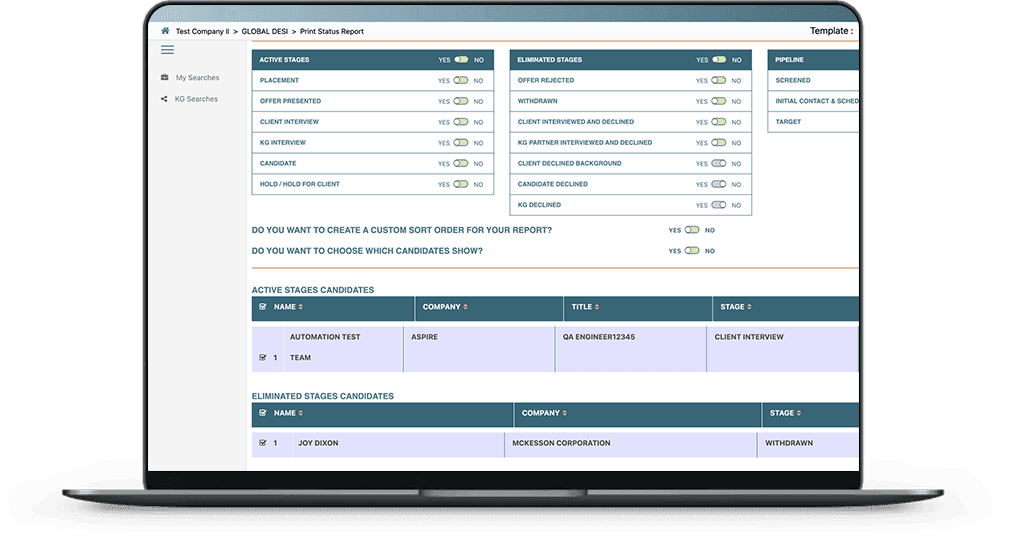Open My Searches in the sidebar
The height and width of the screenshot is (538, 1015).
coord(197,78)
